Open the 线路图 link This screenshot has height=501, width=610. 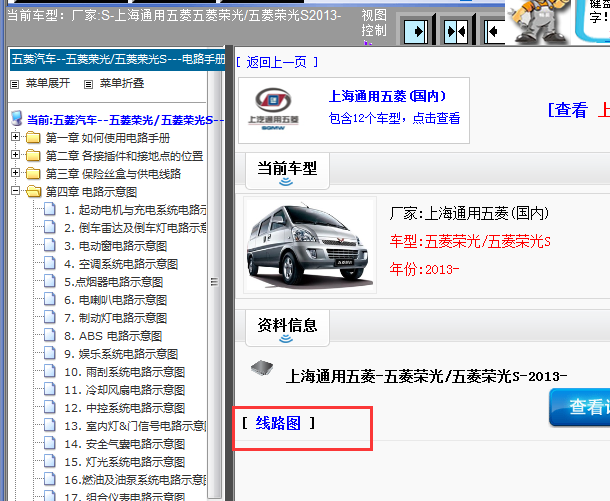click(x=278, y=423)
